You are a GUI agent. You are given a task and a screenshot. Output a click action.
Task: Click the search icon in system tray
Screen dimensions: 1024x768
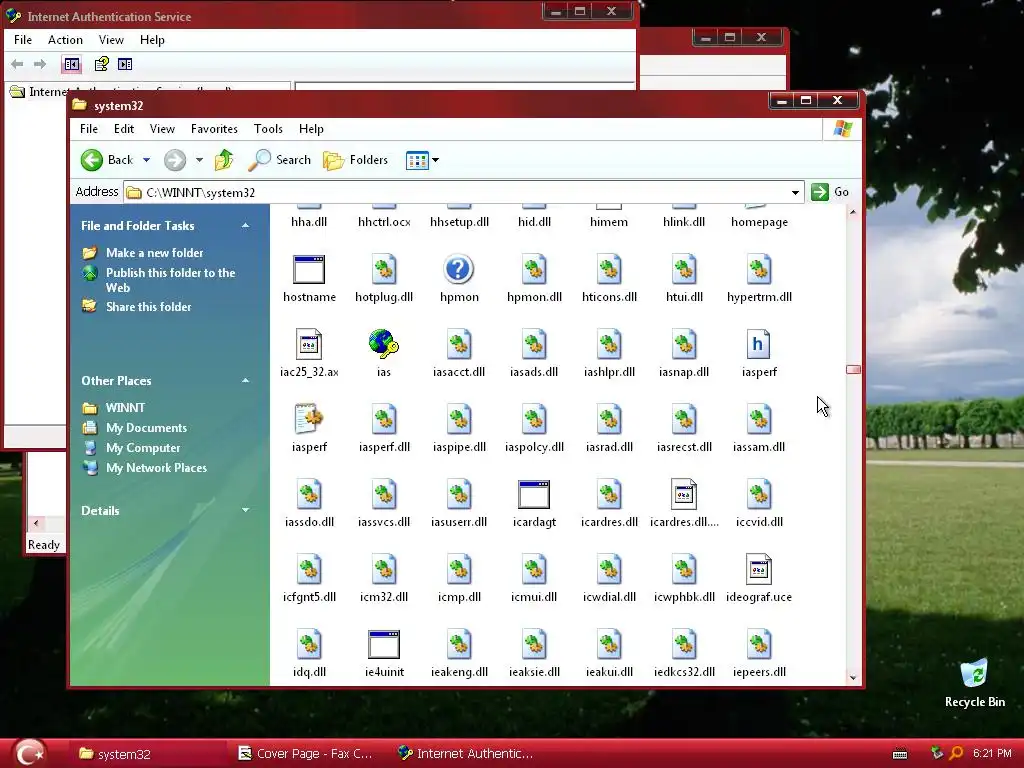[957, 753]
